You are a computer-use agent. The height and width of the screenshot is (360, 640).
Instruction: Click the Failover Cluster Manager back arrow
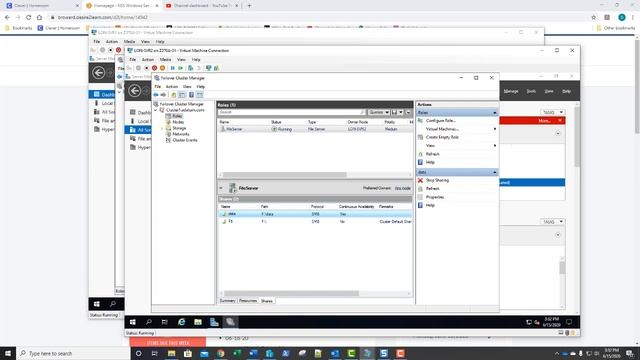tap(156, 95)
